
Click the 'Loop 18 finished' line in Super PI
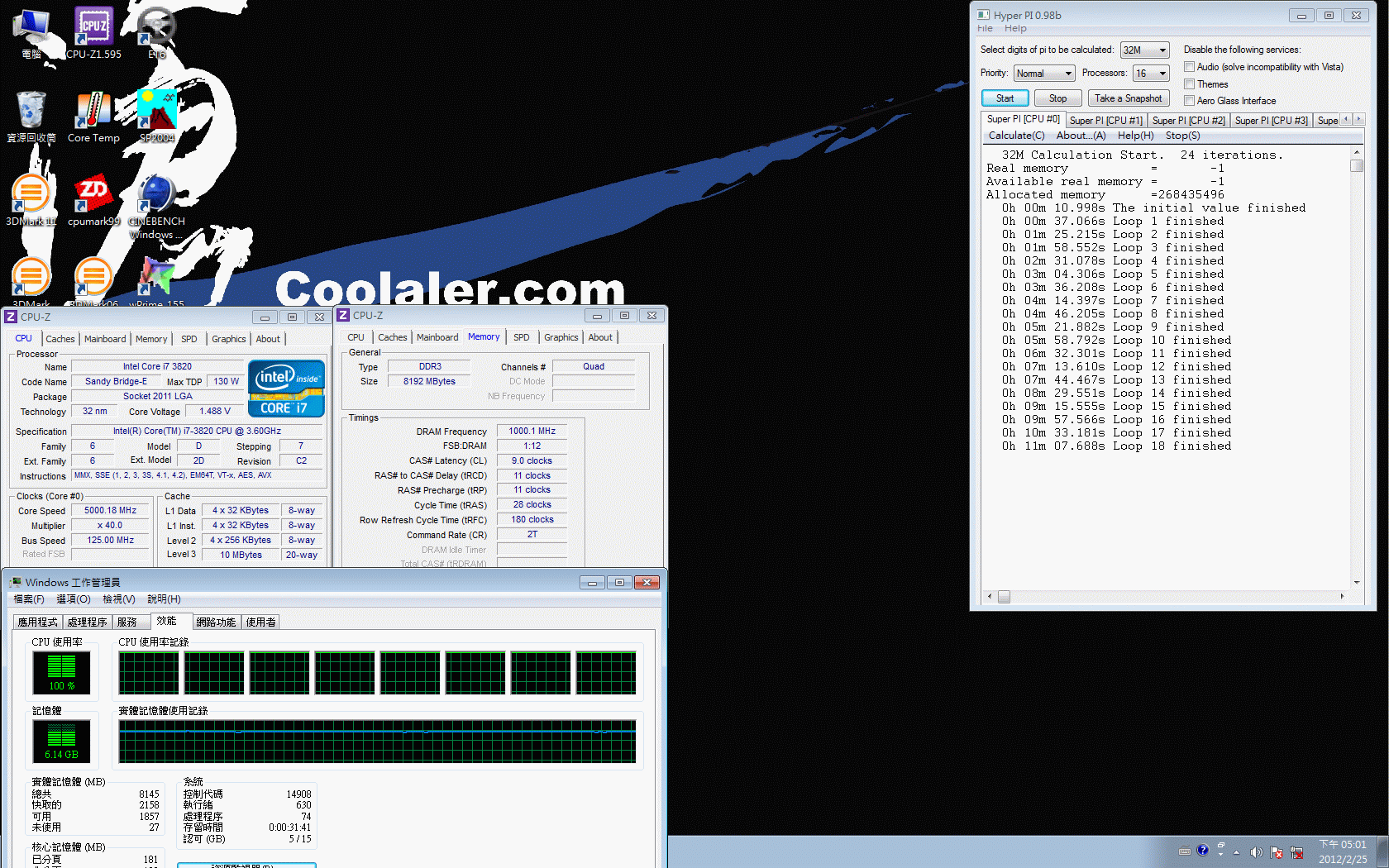pyautogui.click(x=1116, y=446)
